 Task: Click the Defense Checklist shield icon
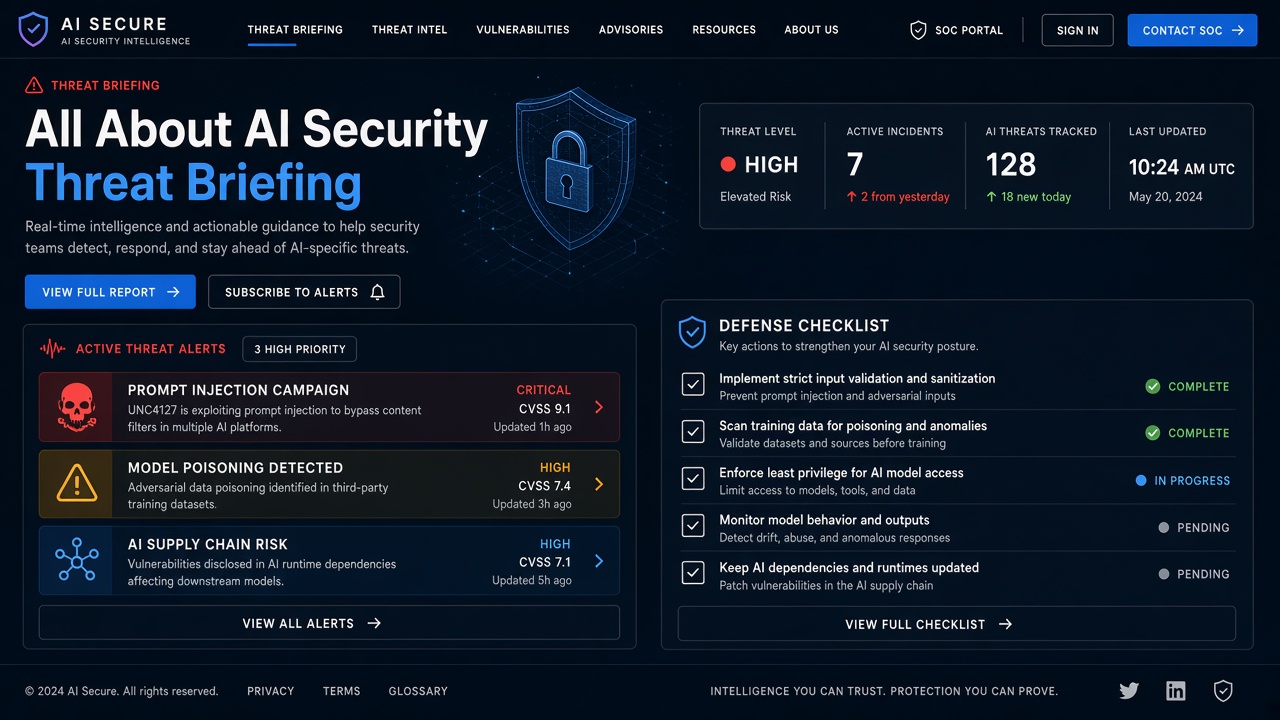point(692,333)
